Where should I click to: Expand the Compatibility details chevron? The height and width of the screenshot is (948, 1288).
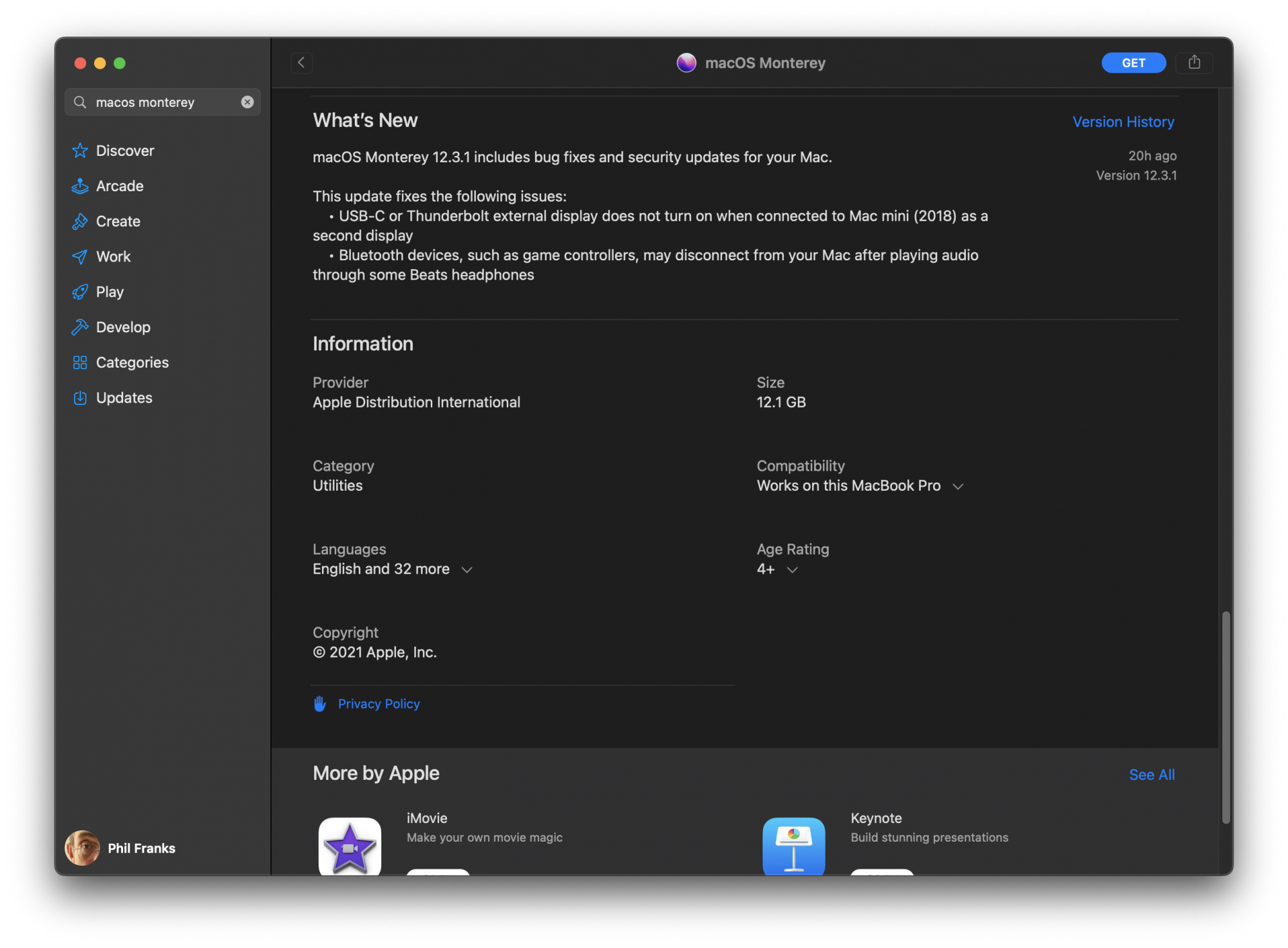pyautogui.click(x=958, y=487)
